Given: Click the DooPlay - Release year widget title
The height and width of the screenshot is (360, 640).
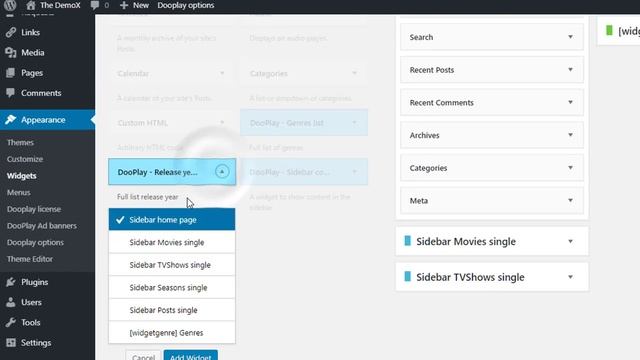Looking at the screenshot, I should 157,172.
